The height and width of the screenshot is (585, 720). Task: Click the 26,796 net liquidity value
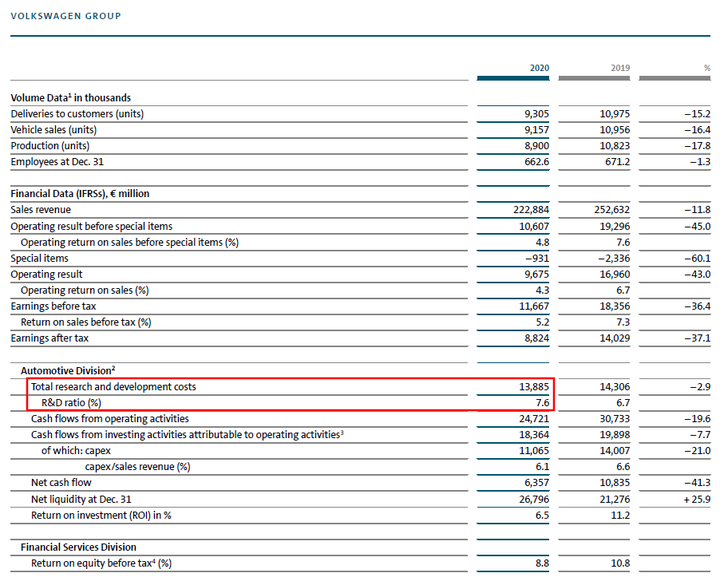534,499
